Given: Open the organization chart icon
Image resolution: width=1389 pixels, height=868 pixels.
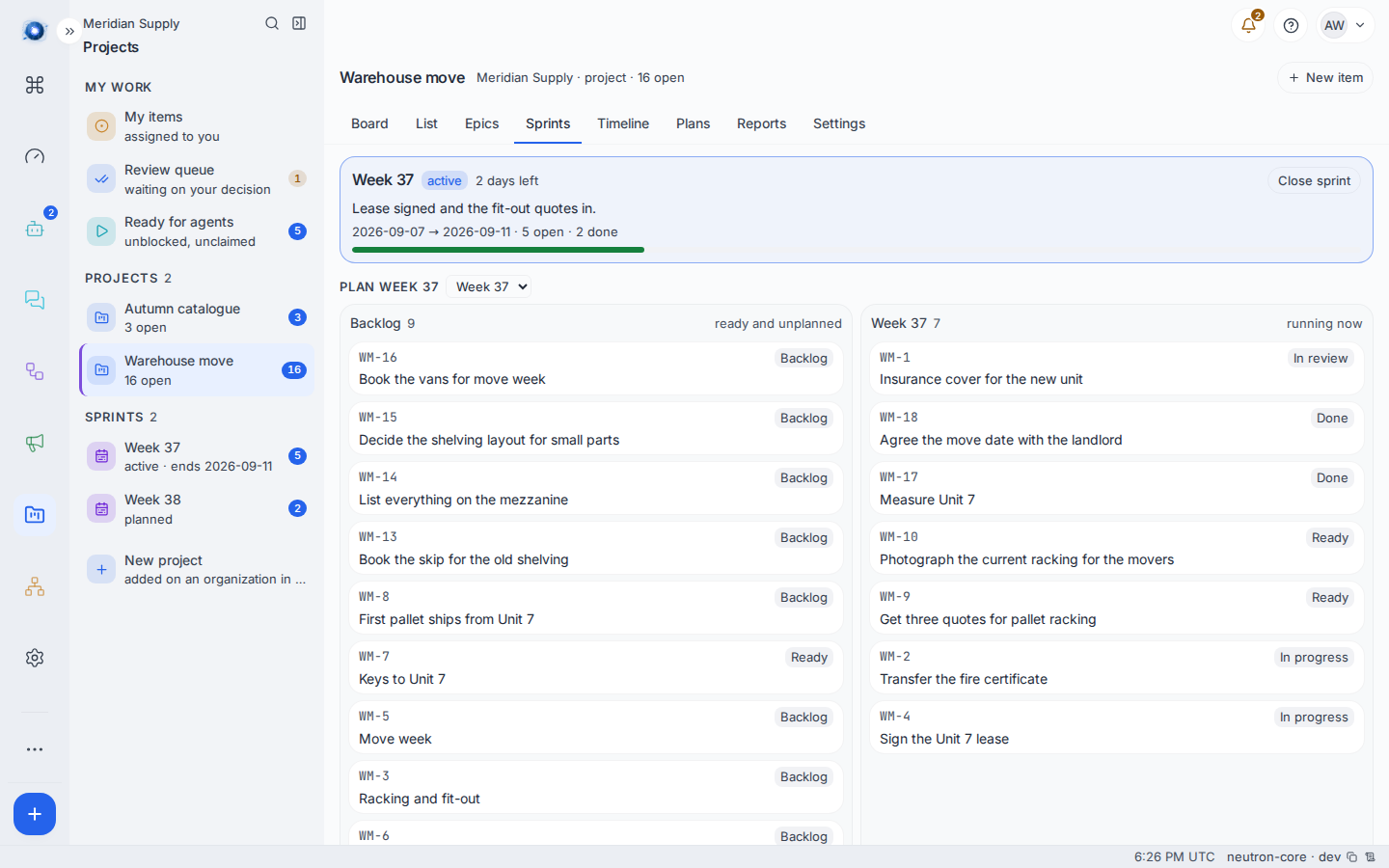Looking at the screenshot, I should (35, 586).
